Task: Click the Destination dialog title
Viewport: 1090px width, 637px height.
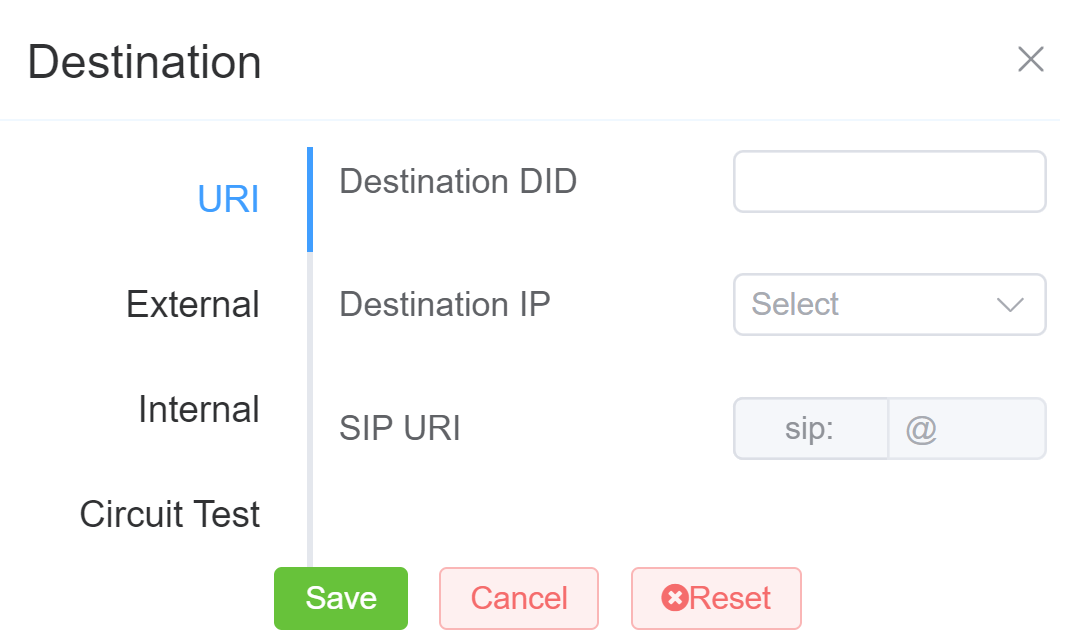Action: 145,62
